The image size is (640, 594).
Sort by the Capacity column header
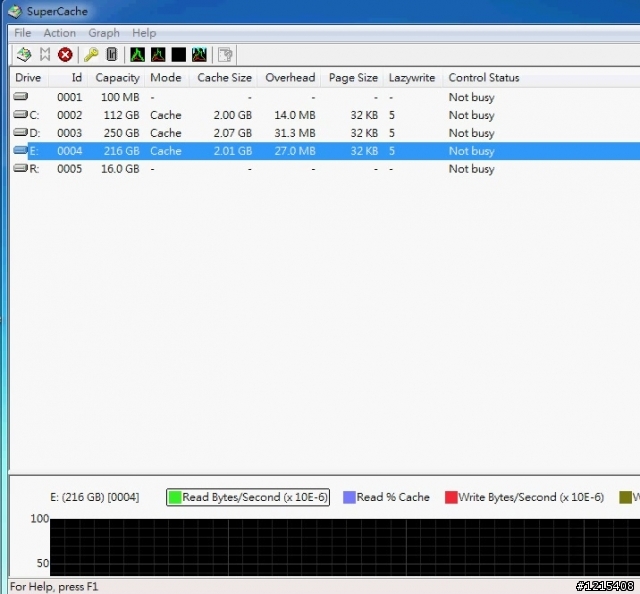pyautogui.click(x=116, y=78)
